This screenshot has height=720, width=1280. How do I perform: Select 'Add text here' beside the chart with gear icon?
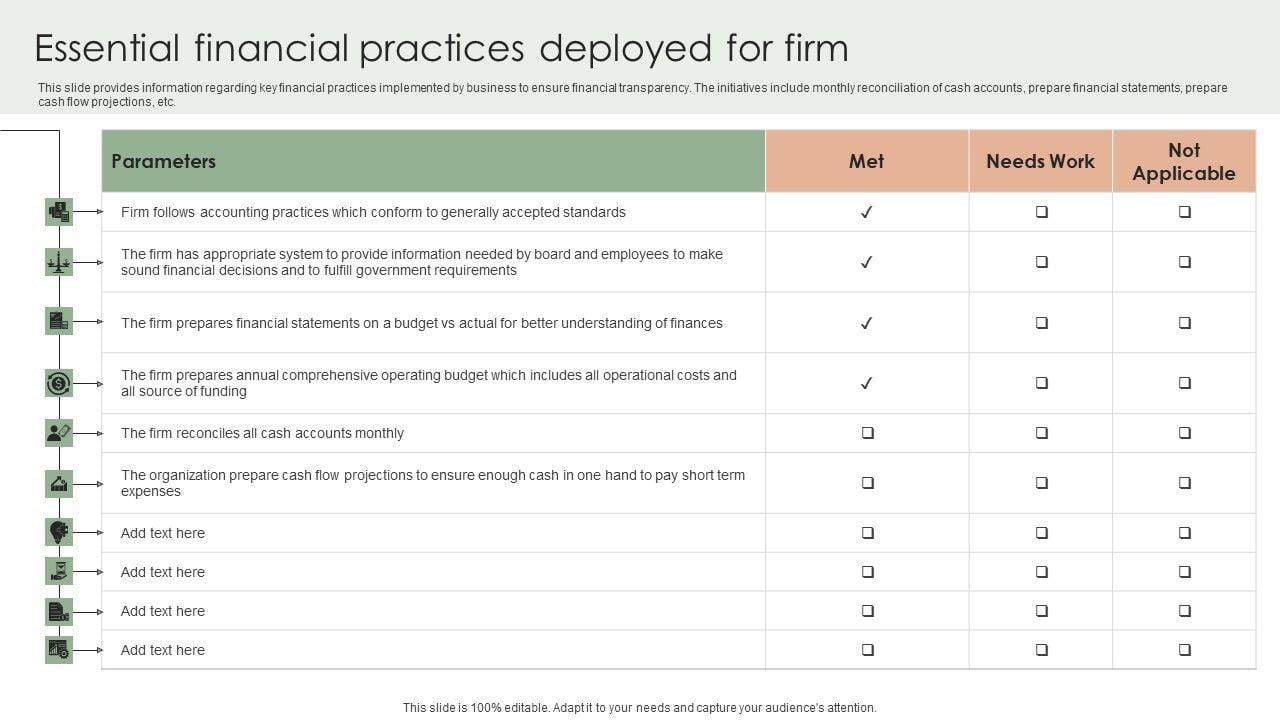click(163, 650)
